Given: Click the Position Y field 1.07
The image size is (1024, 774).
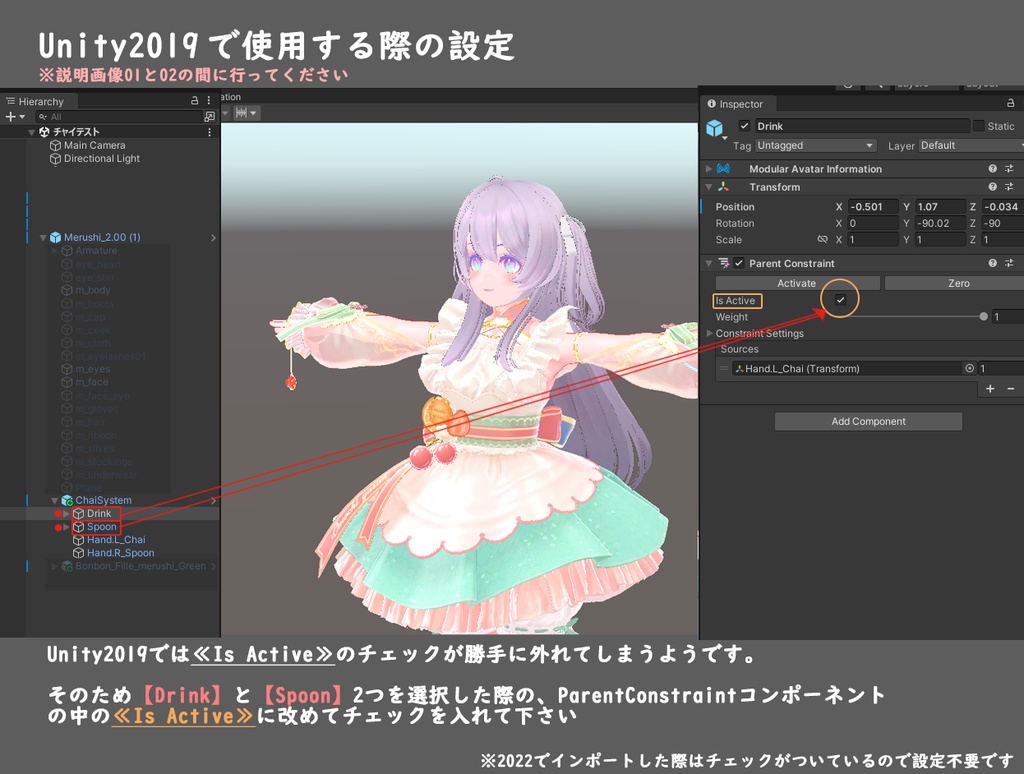Looking at the screenshot, I should pos(940,206).
